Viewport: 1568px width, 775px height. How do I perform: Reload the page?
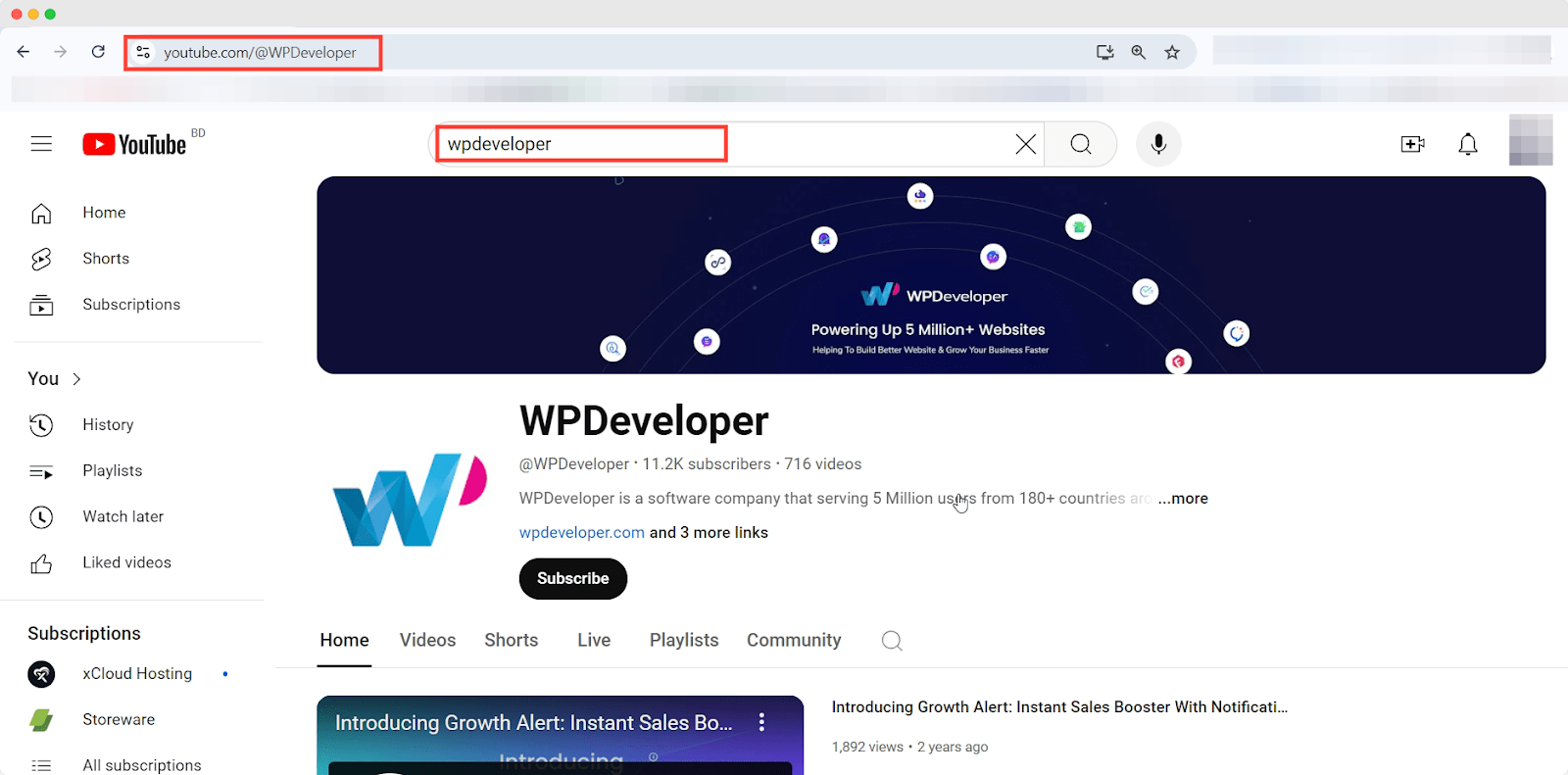pos(98,52)
